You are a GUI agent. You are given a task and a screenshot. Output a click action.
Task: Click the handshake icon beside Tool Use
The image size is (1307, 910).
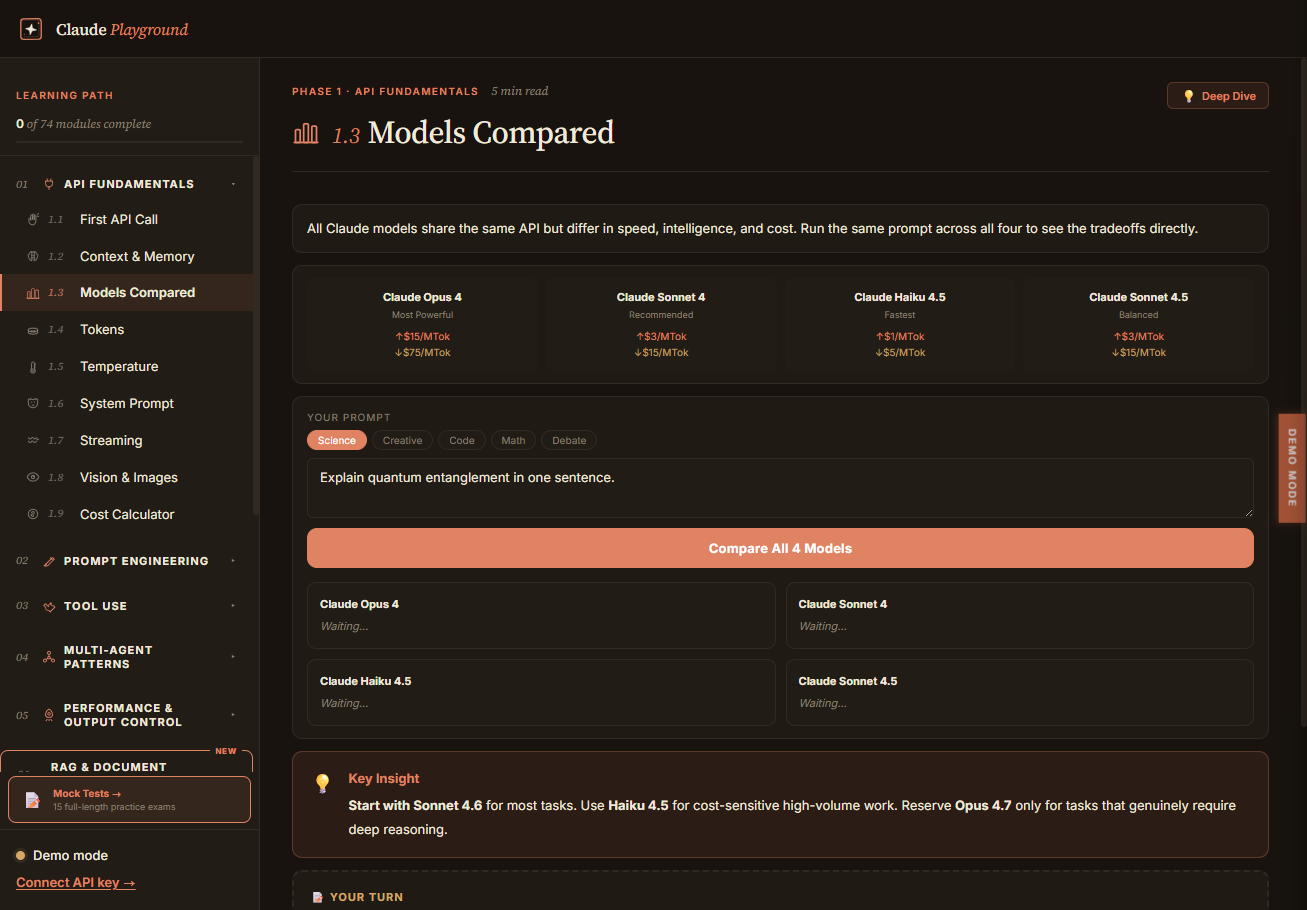49,606
